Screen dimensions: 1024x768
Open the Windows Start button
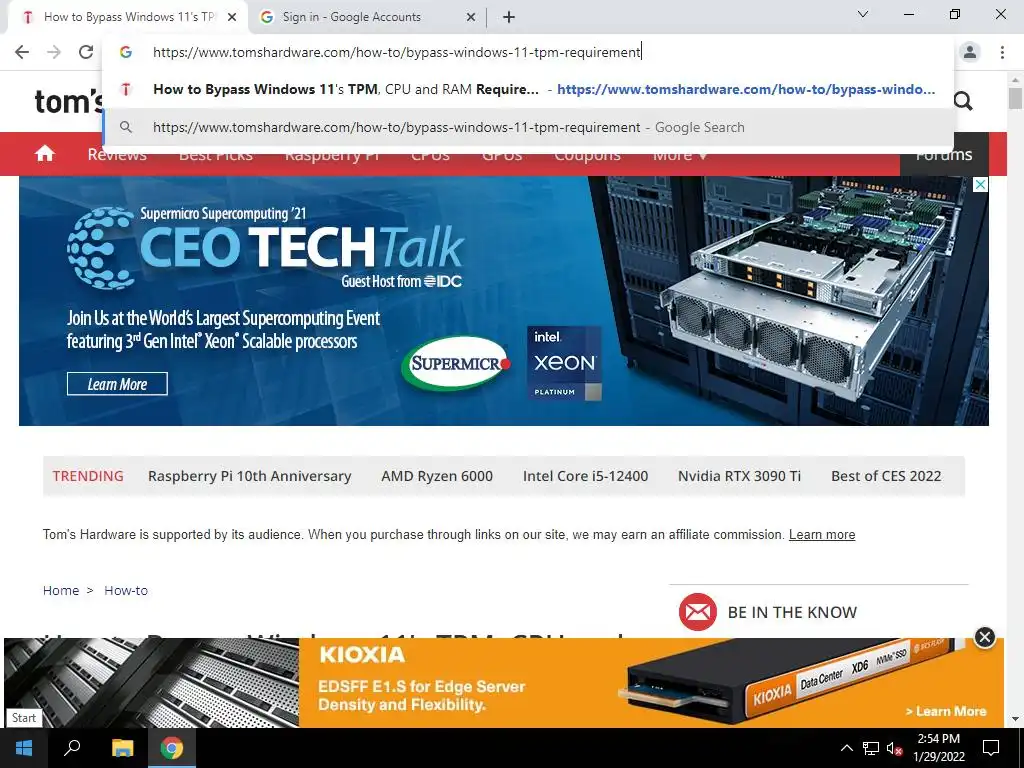(24, 748)
